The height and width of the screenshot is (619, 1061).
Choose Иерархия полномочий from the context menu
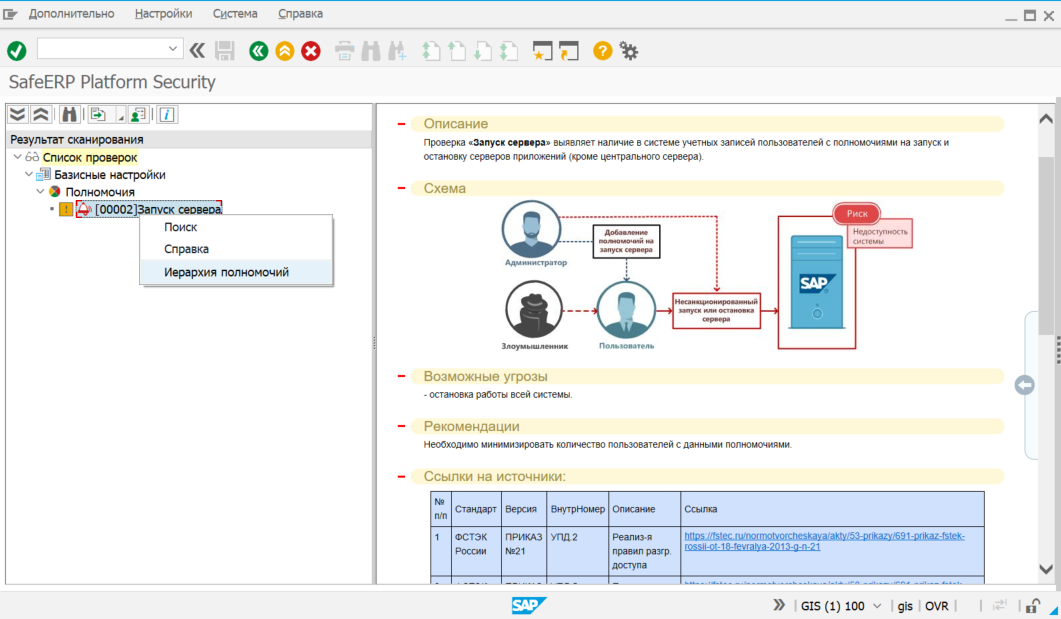(236, 272)
